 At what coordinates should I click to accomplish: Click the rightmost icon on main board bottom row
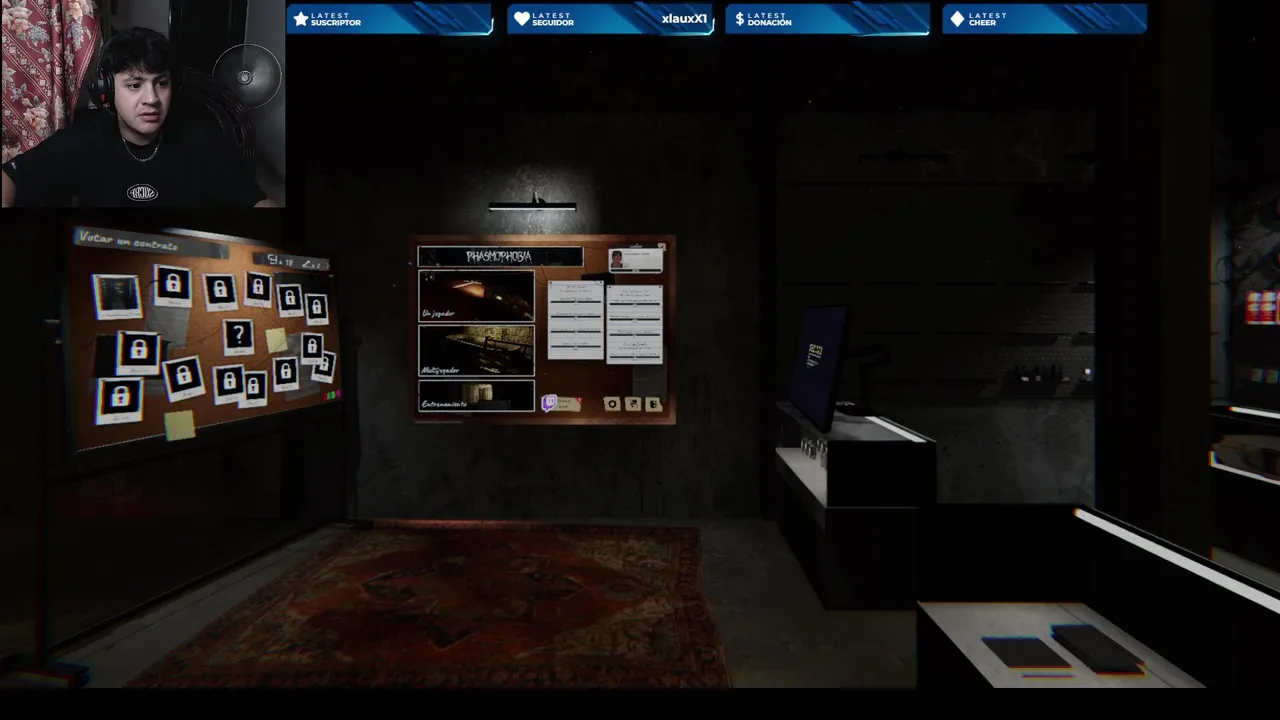[654, 404]
